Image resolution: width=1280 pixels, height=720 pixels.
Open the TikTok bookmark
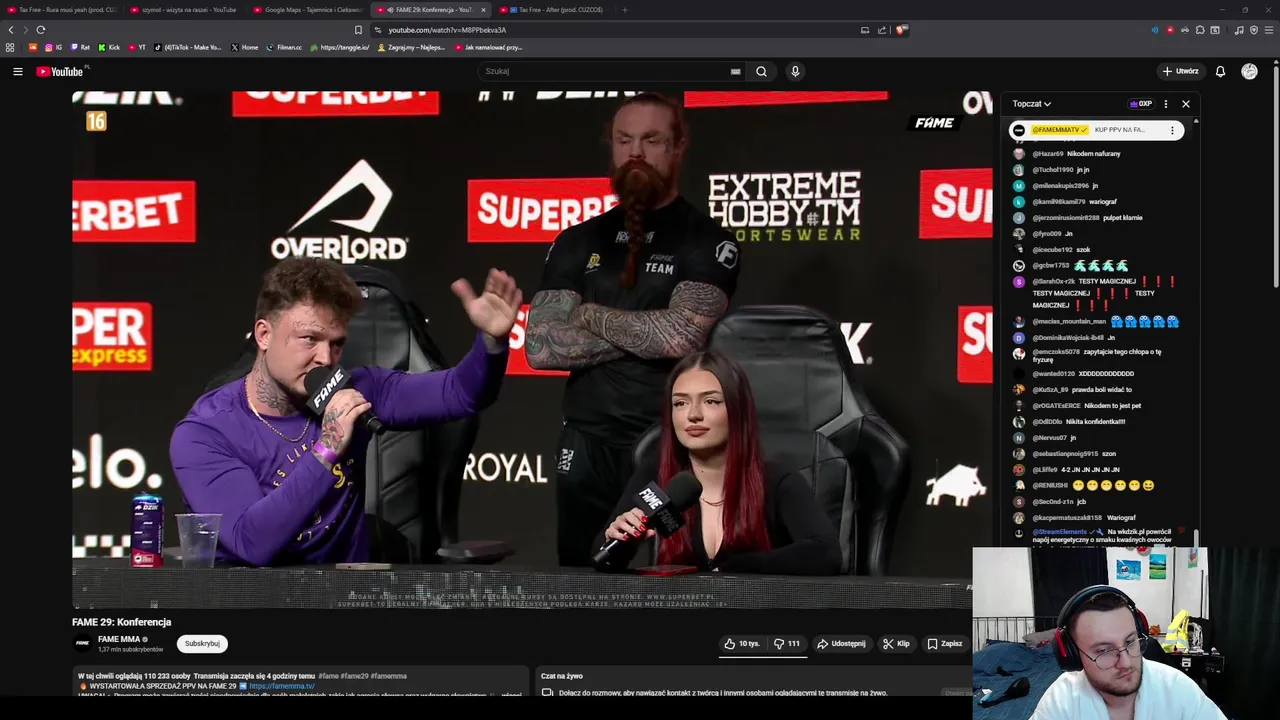(189, 47)
